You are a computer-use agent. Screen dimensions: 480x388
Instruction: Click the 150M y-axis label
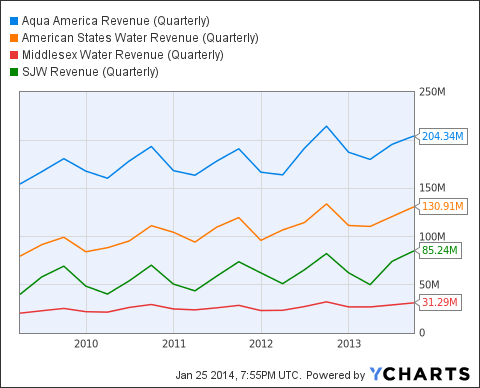click(x=432, y=188)
